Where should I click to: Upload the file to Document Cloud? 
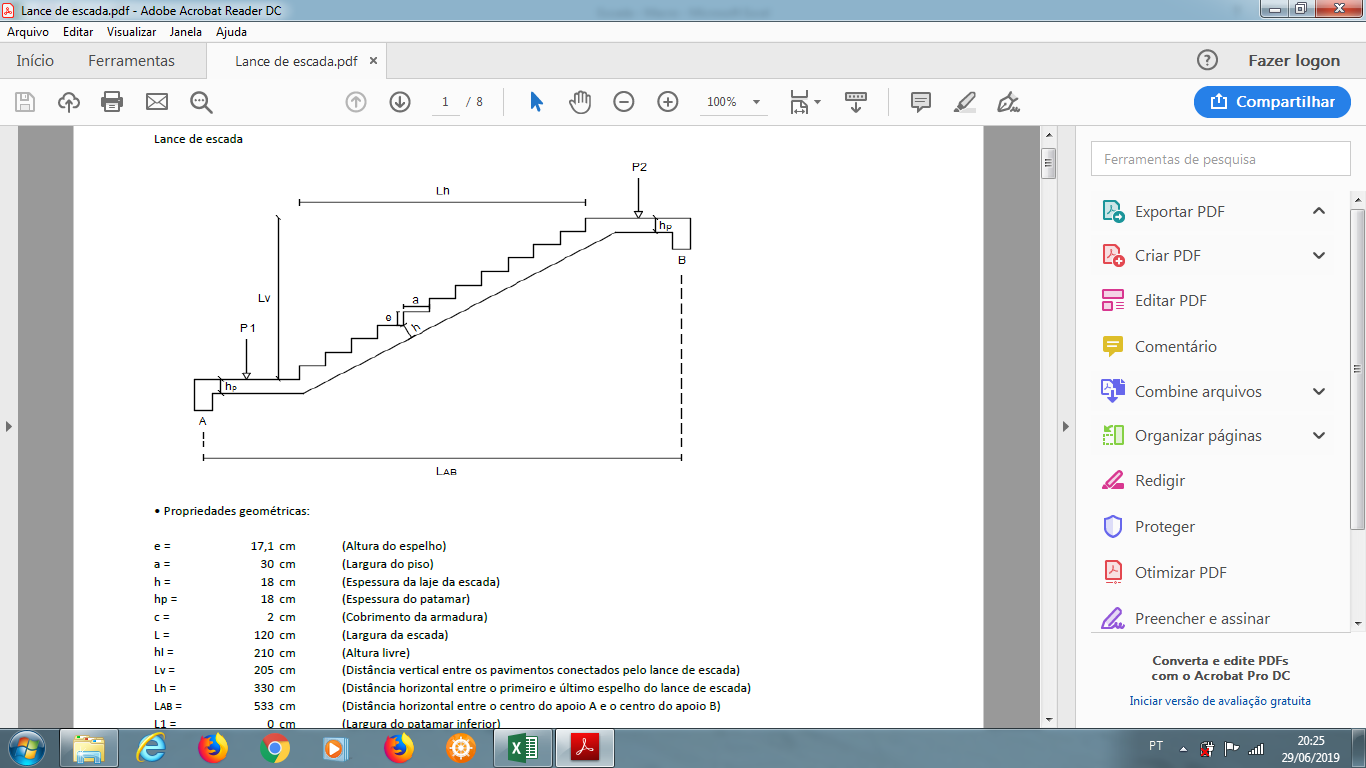point(69,102)
